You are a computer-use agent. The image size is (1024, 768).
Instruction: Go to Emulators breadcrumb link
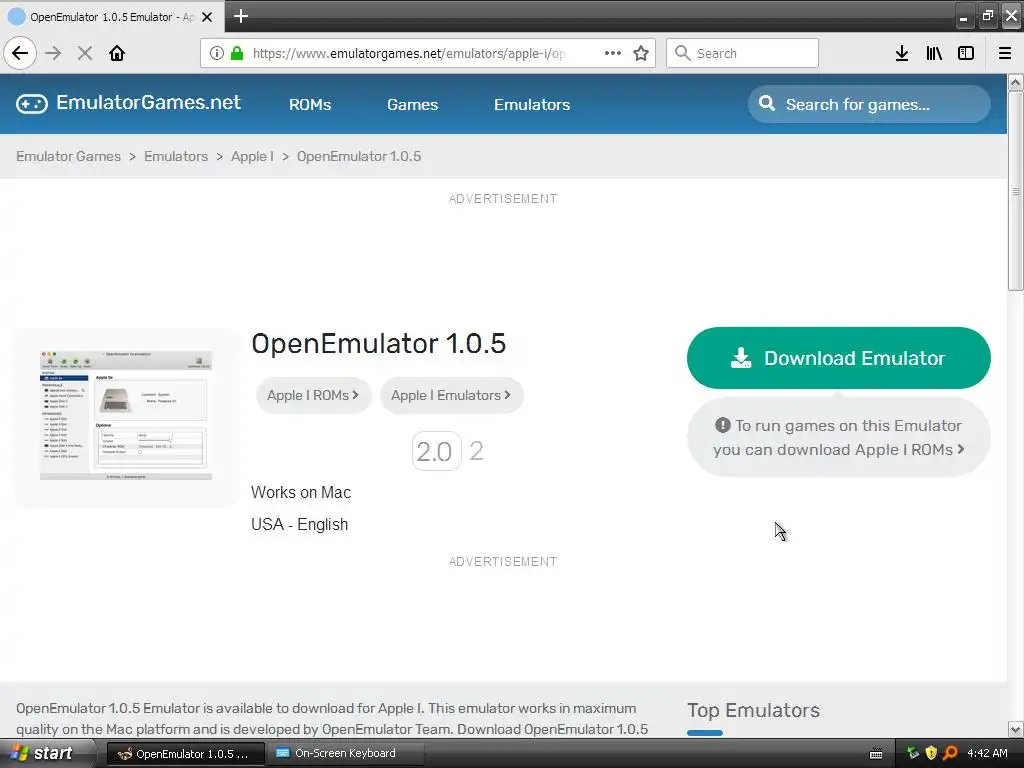tap(176, 156)
